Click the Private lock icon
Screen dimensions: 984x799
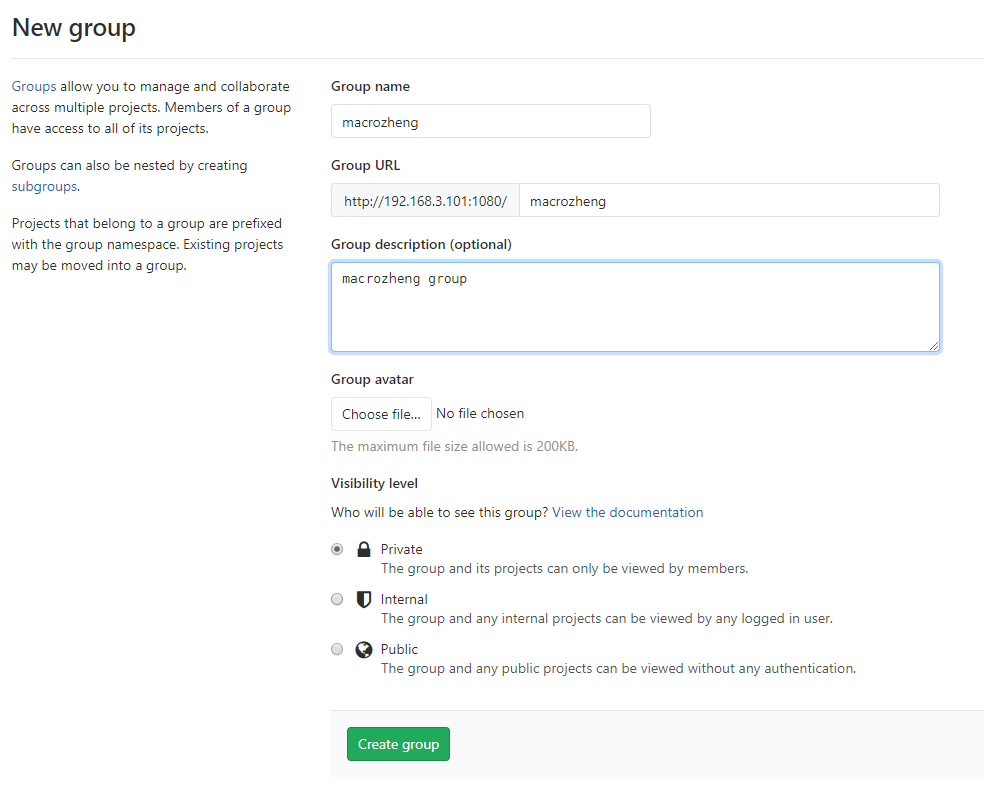364,549
